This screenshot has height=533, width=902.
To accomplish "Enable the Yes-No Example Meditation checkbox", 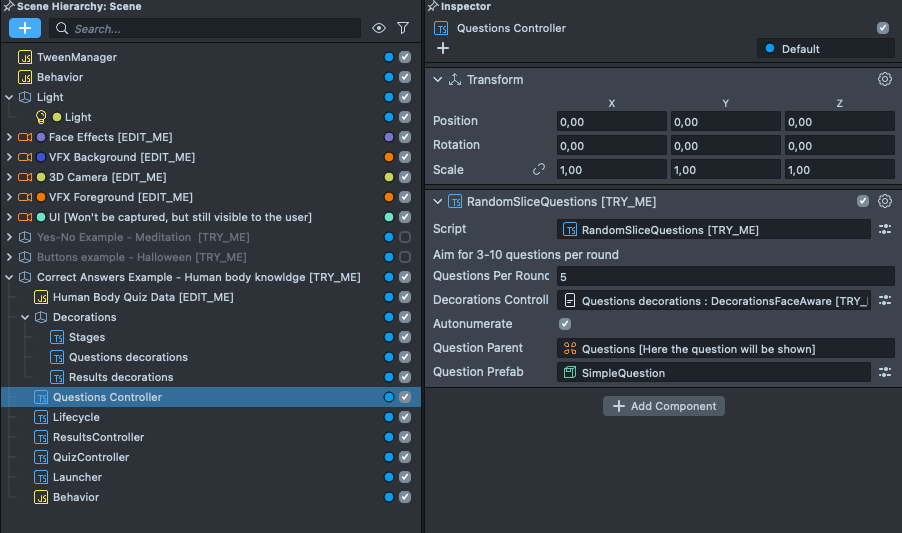I will (405, 237).
